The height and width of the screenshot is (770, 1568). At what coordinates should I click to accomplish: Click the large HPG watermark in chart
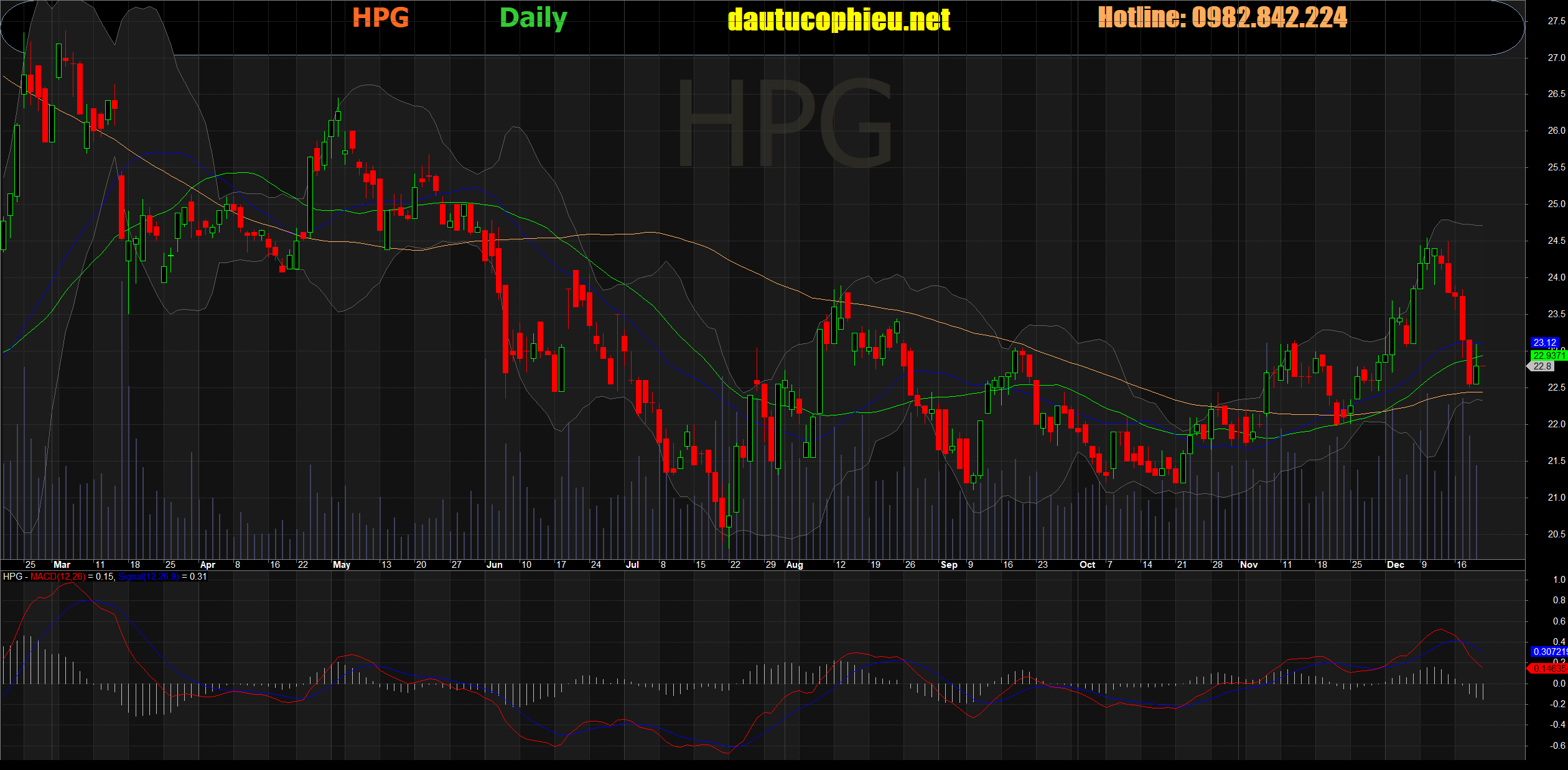point(784,123)
